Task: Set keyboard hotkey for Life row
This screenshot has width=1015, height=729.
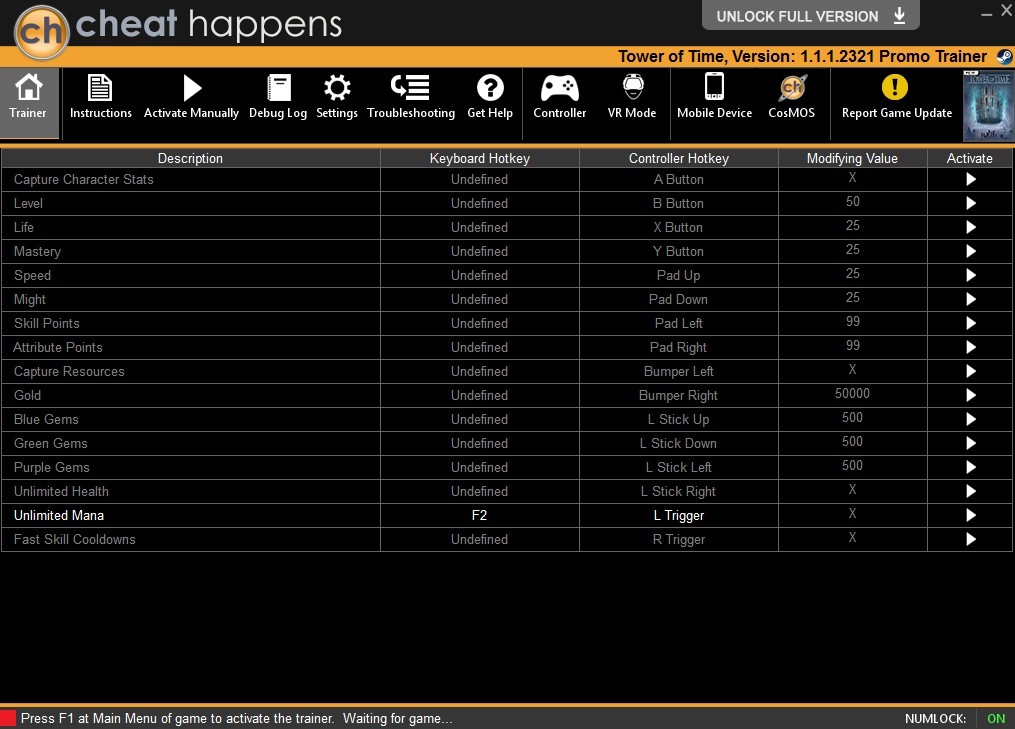Action: [480, 227]
